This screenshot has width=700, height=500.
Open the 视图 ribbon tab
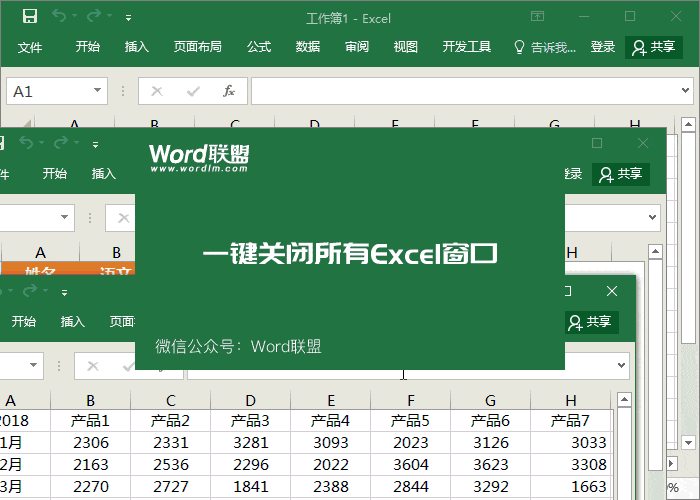tap(405, 47)
